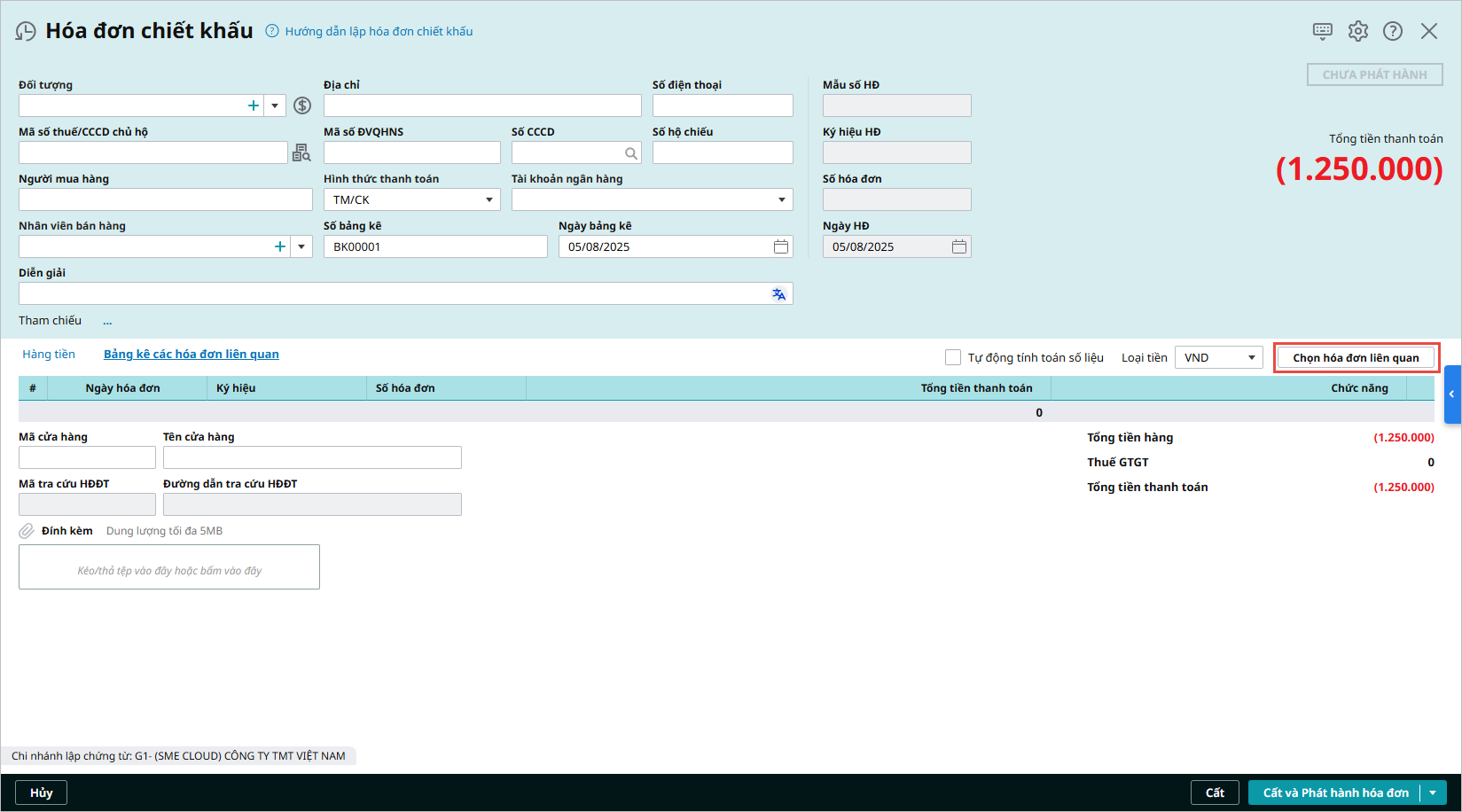Viewport: 1462px width, 812px height.
Task: Click Chọn hóa đơn liên quan button
Action: 1355,358
